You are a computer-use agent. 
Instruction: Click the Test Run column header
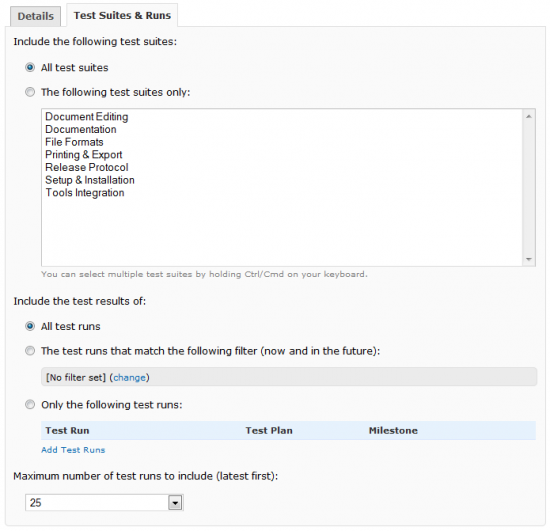(67, 430)
